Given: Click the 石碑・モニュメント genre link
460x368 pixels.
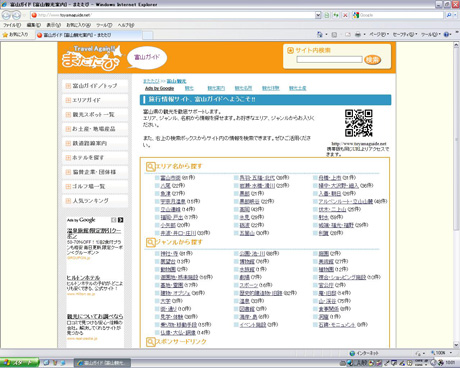Looking at the screenshot, I should [337, 324].
